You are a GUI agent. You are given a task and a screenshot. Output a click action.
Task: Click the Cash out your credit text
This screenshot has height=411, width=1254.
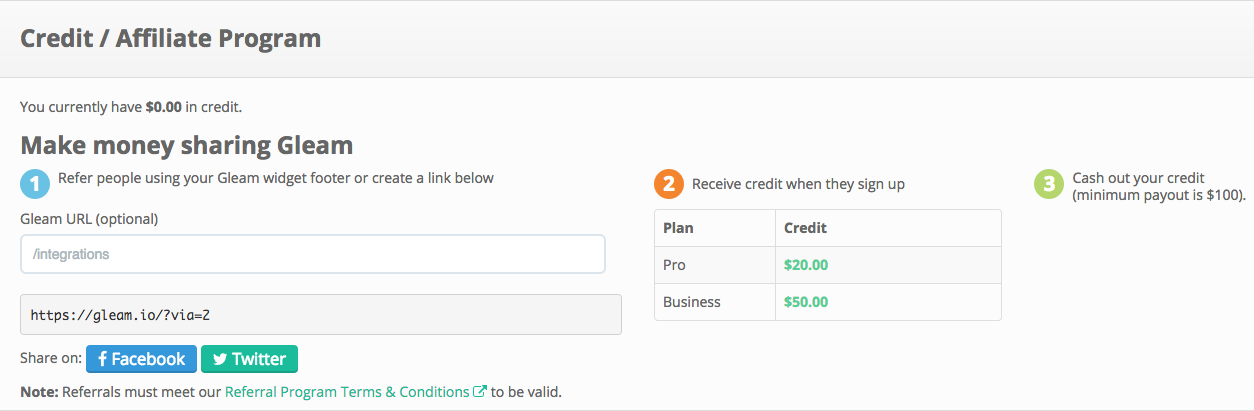(1138, 178)
